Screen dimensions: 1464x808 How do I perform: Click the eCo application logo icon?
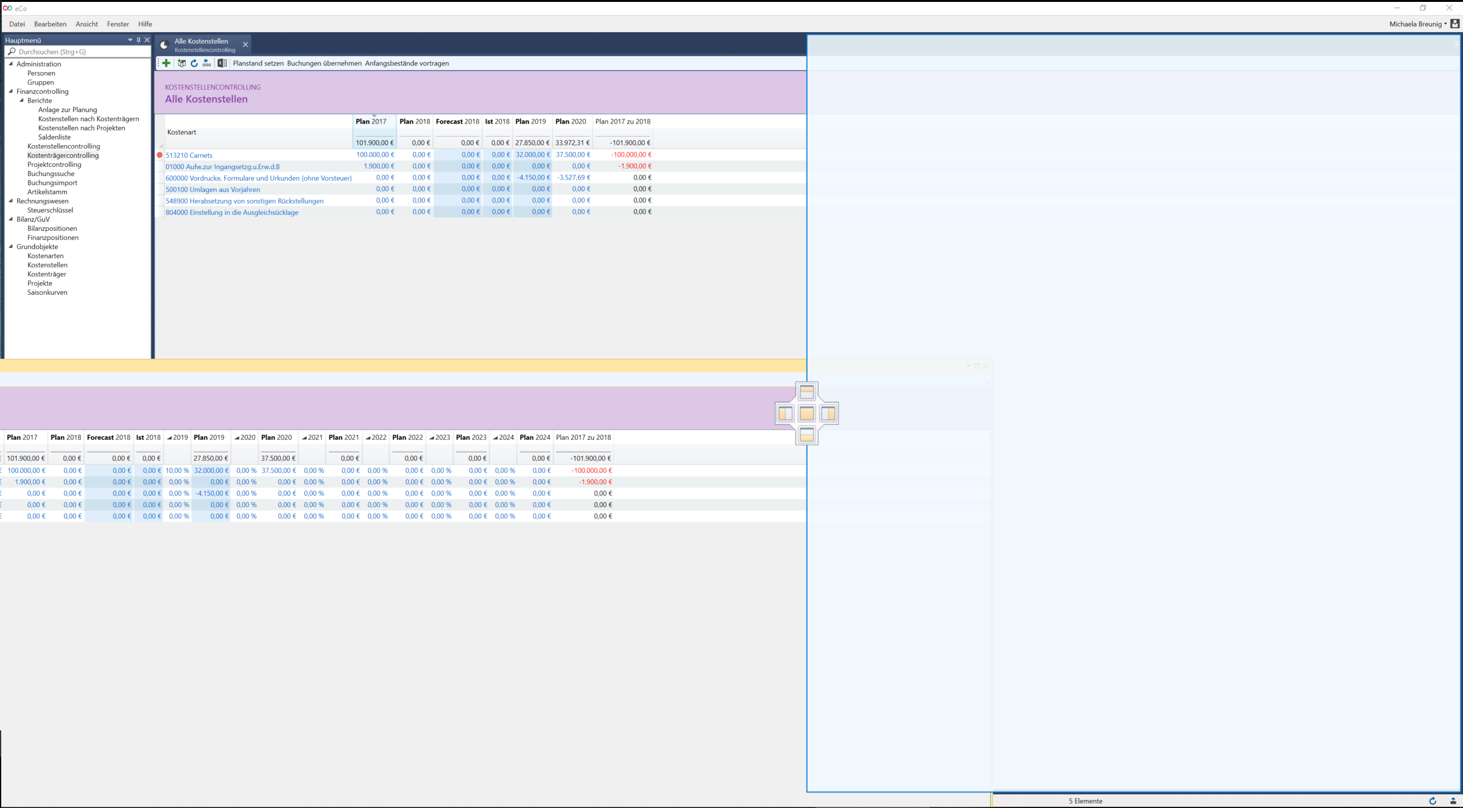click(x=7, y=7)
